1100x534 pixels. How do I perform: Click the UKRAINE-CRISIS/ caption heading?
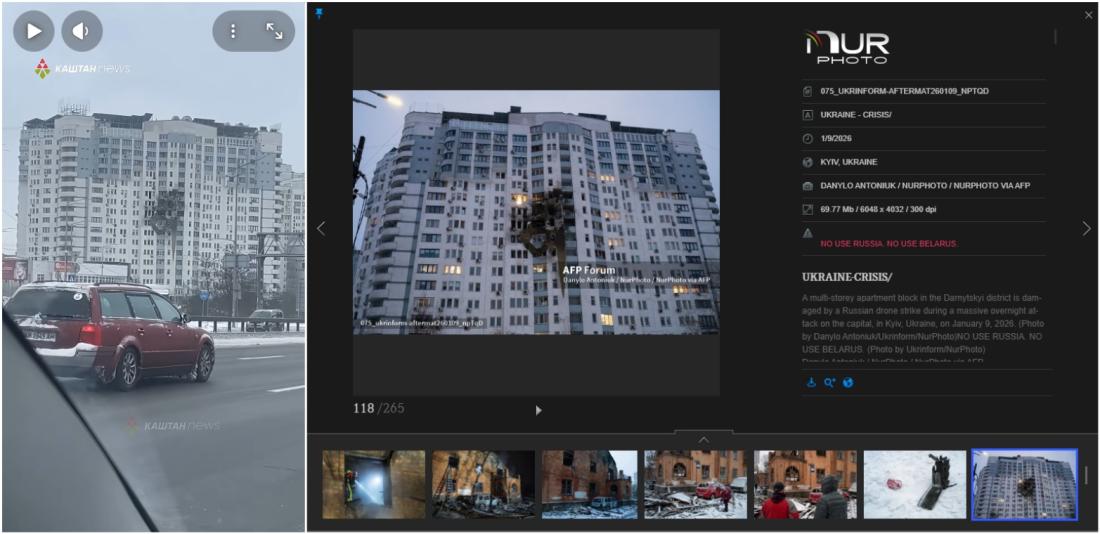pyautogui.click(x=847, y=277)
